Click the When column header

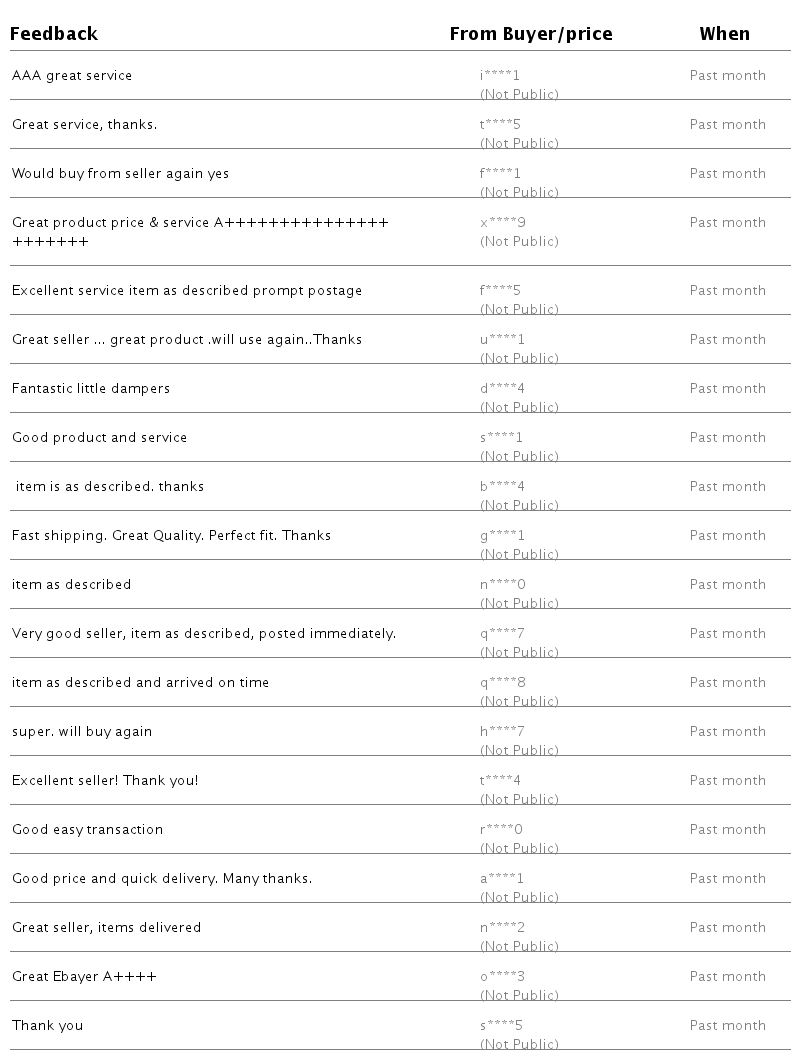(724, 34)
